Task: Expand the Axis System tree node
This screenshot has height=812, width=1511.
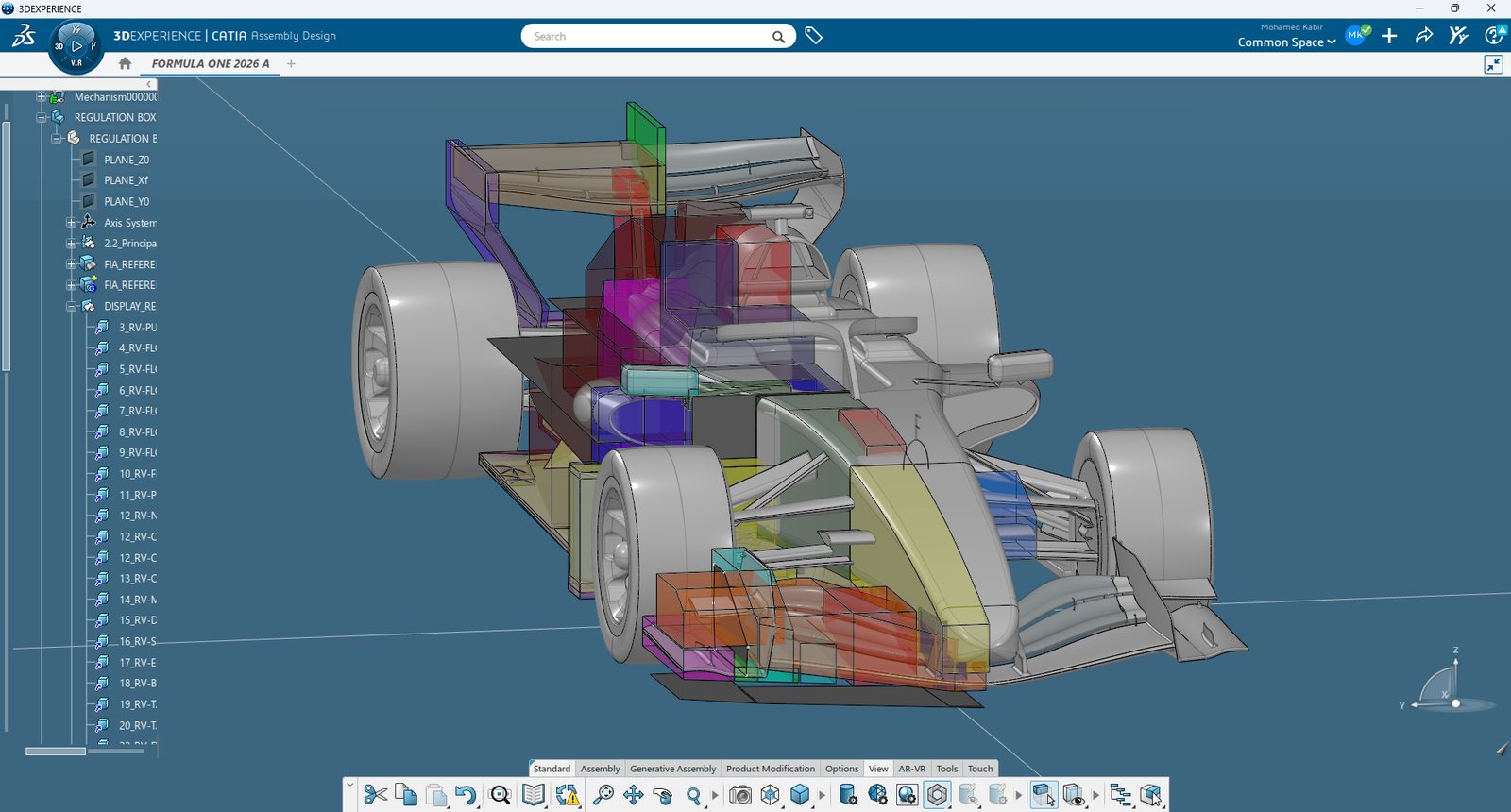Action: pyautogui.click(x=71, y=223)
